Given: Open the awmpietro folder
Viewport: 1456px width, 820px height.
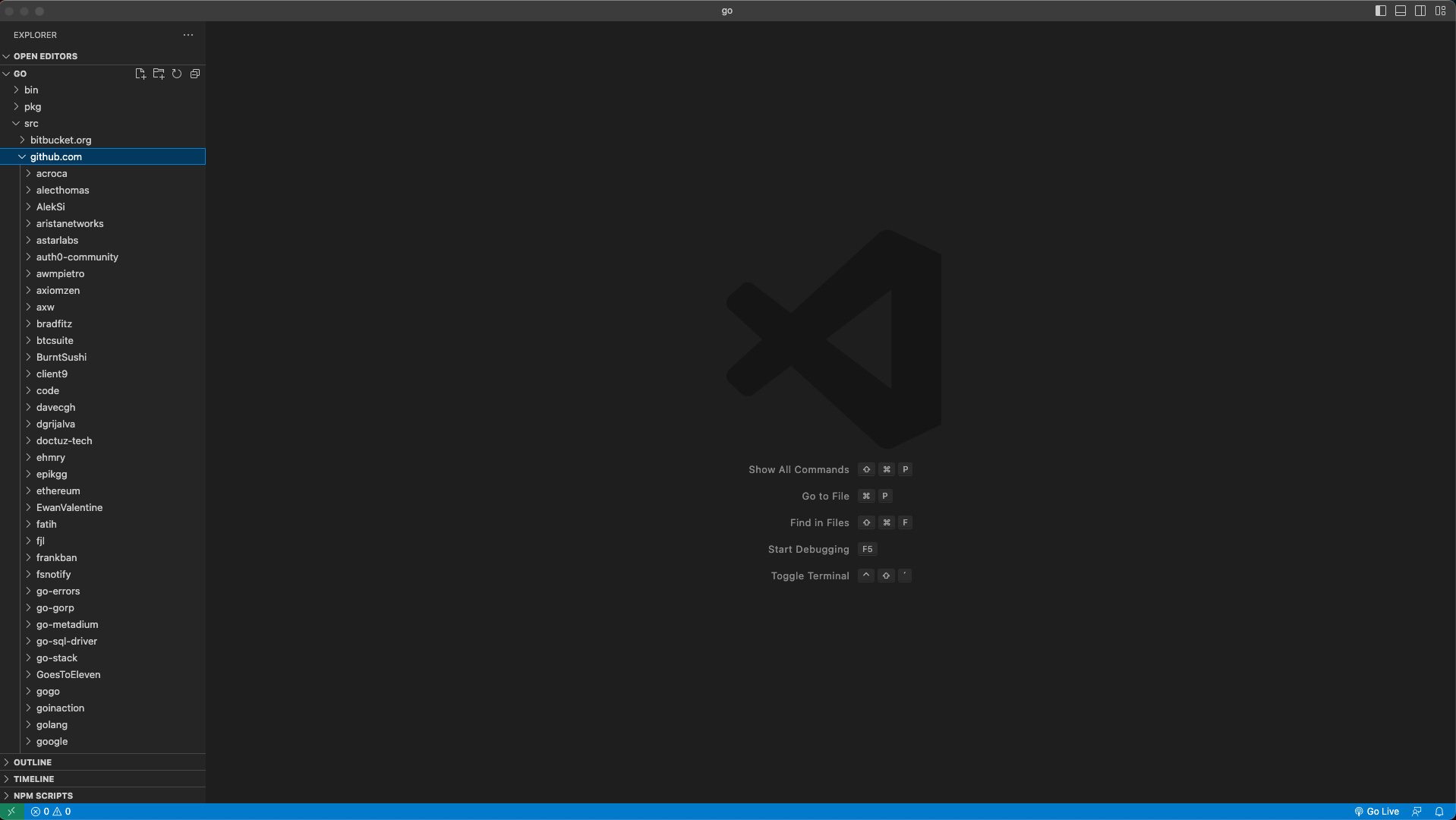Looking at the screenshot, I should (102, 273).
